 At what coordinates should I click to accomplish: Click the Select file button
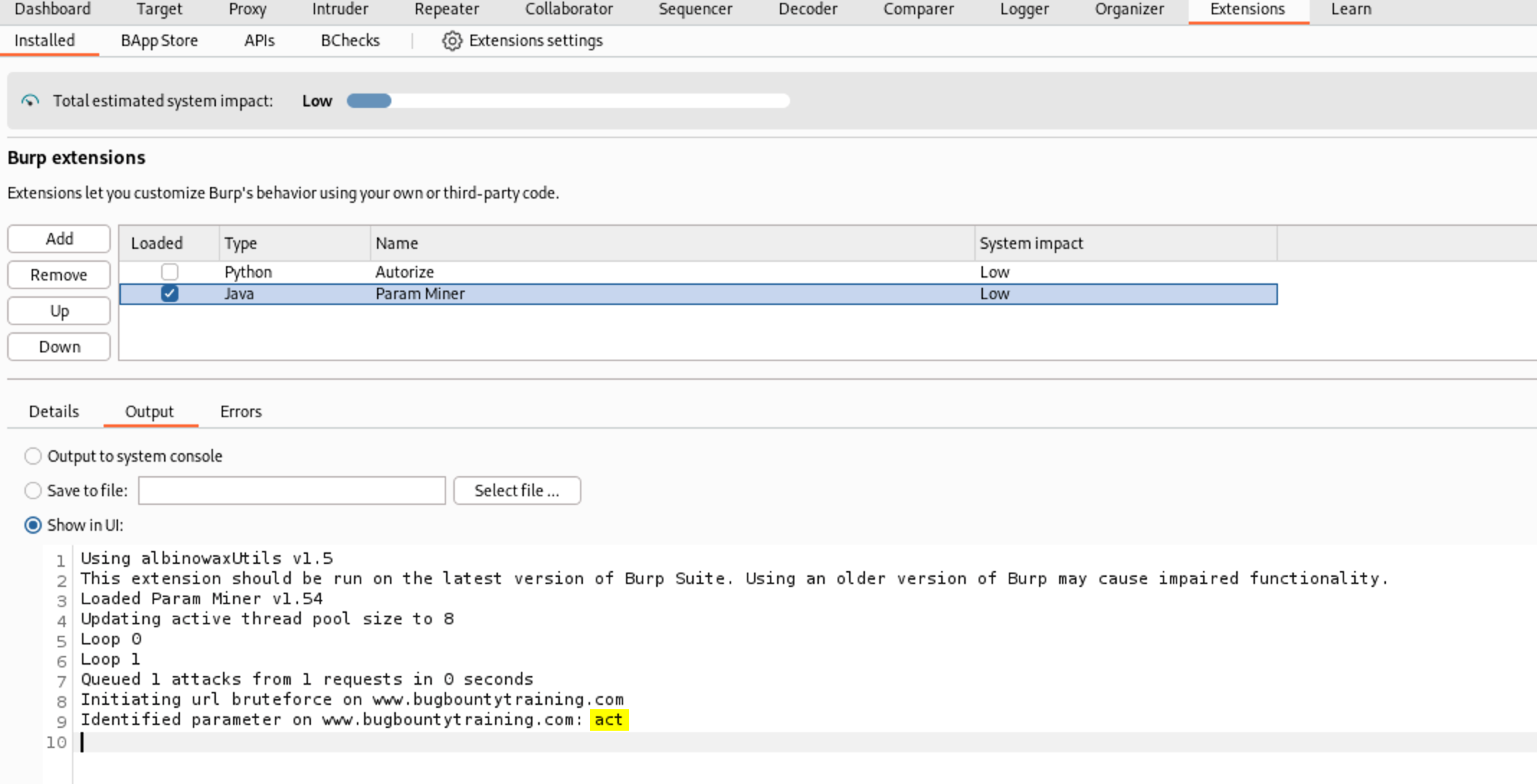517,491
